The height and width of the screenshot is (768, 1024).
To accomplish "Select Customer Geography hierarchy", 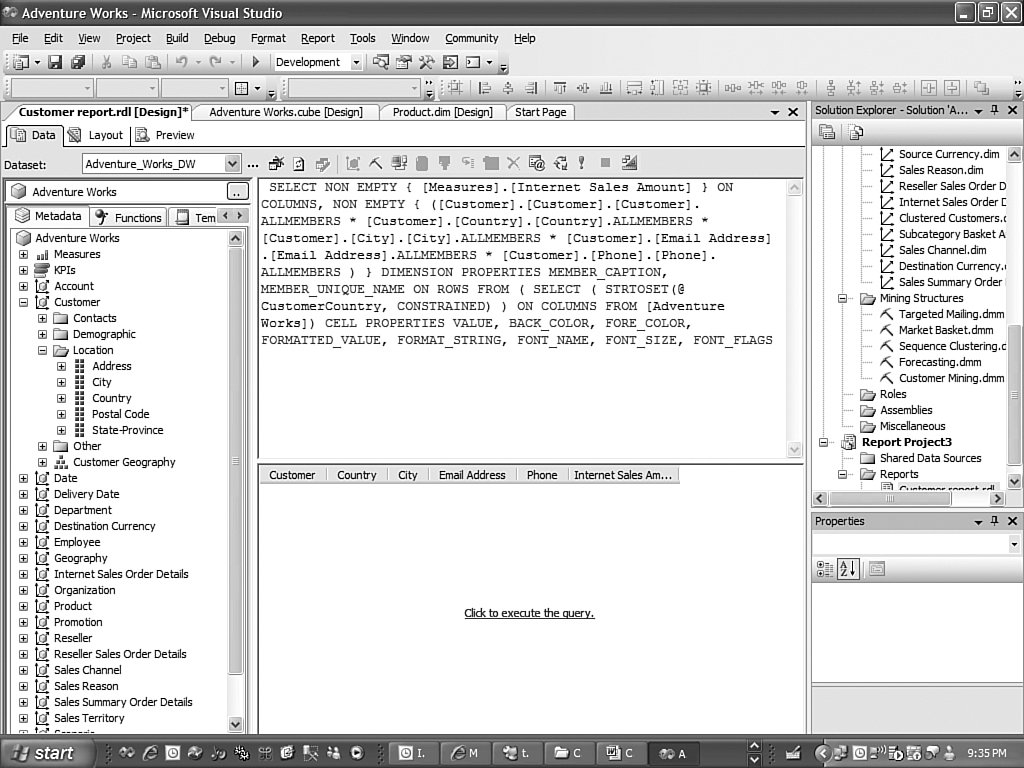I will [x=124, y=462].
